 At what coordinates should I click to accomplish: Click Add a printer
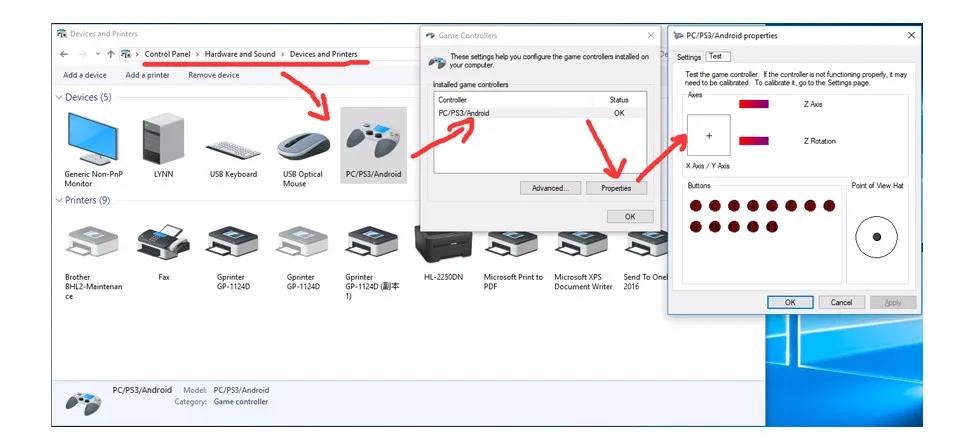[148, 75]
